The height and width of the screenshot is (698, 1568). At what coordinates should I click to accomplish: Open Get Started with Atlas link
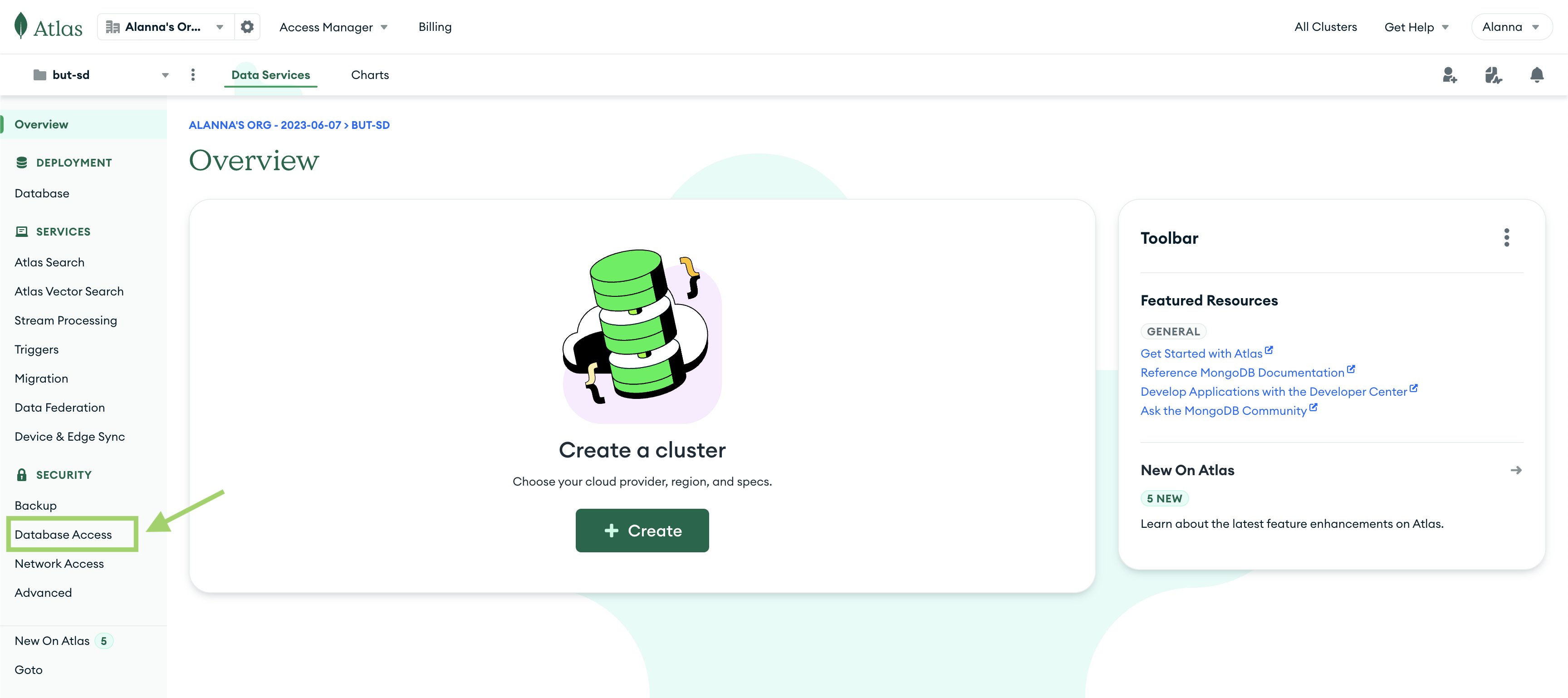coord(1201,354)
